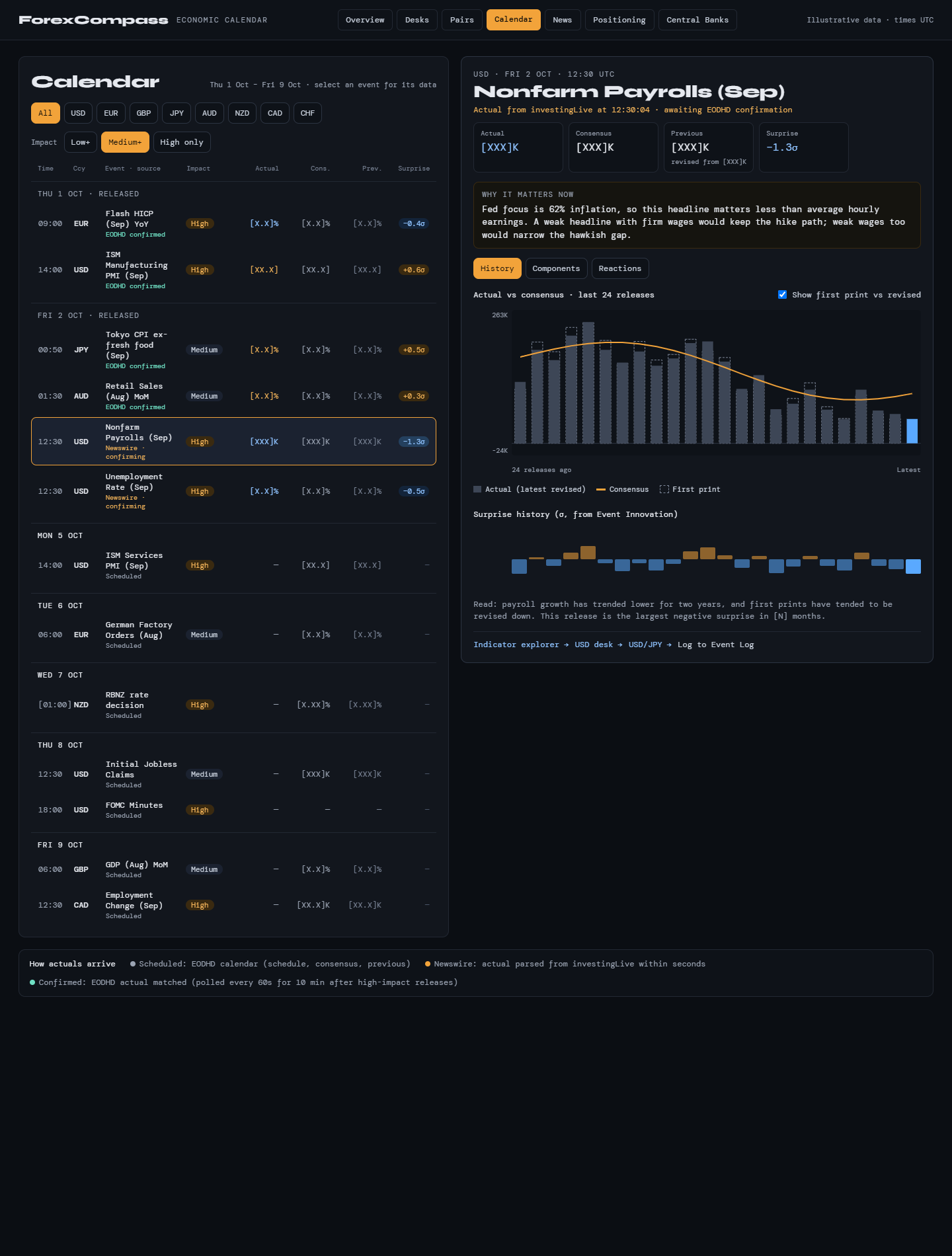Set impact filter to High only
Screen dimensions: 952x1256
[182, 142]
